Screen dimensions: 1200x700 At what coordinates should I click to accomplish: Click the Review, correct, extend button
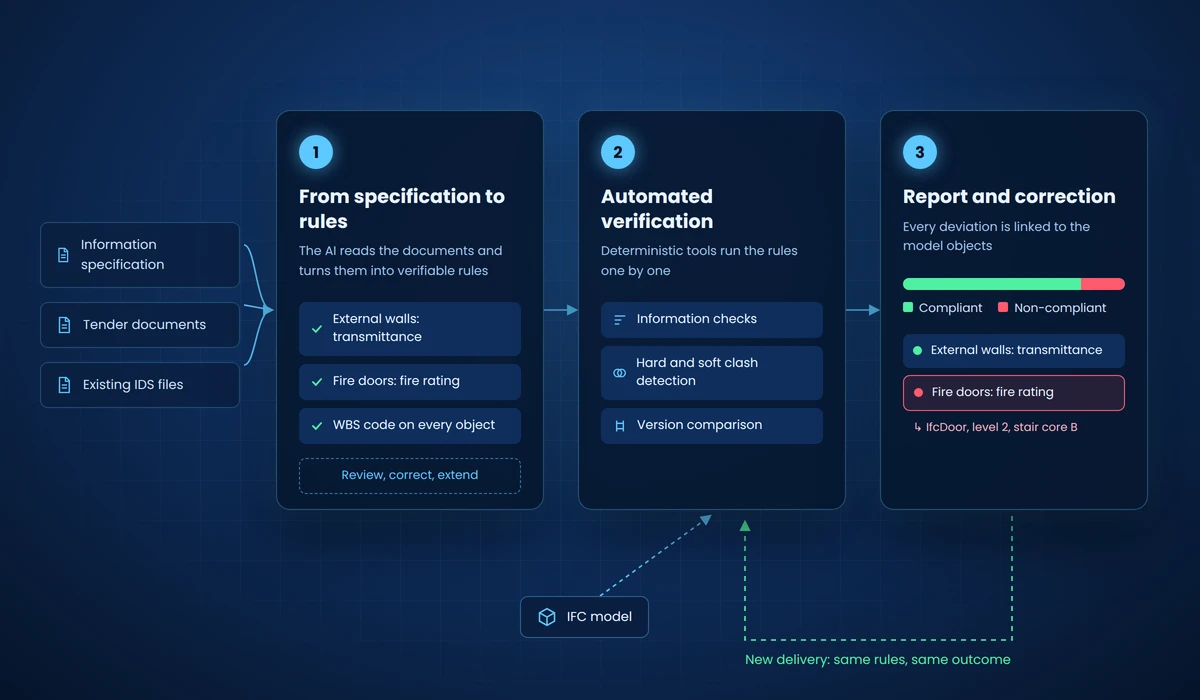click(410, 476)
